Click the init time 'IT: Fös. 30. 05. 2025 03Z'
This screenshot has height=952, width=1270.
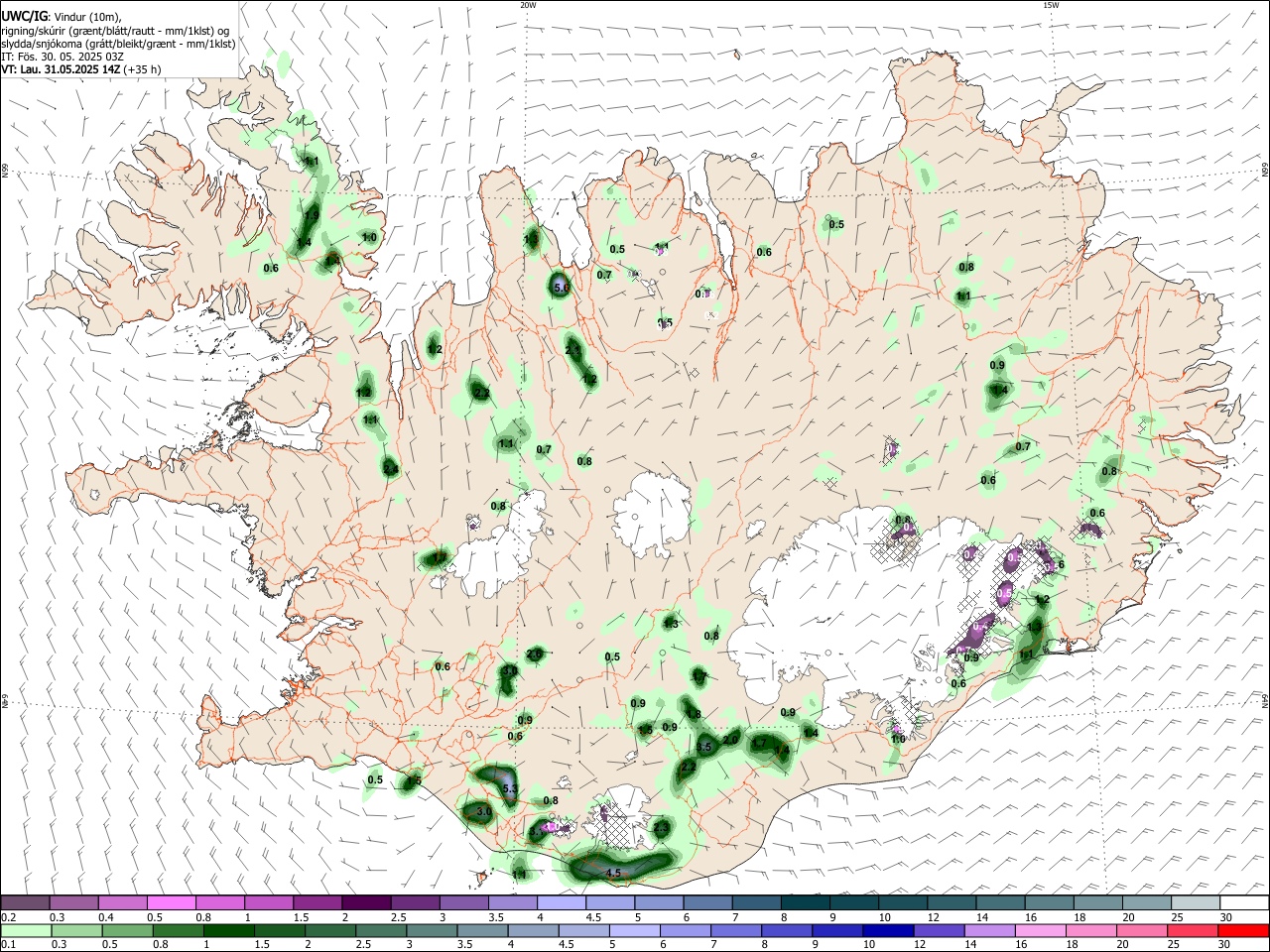(62, 57)
